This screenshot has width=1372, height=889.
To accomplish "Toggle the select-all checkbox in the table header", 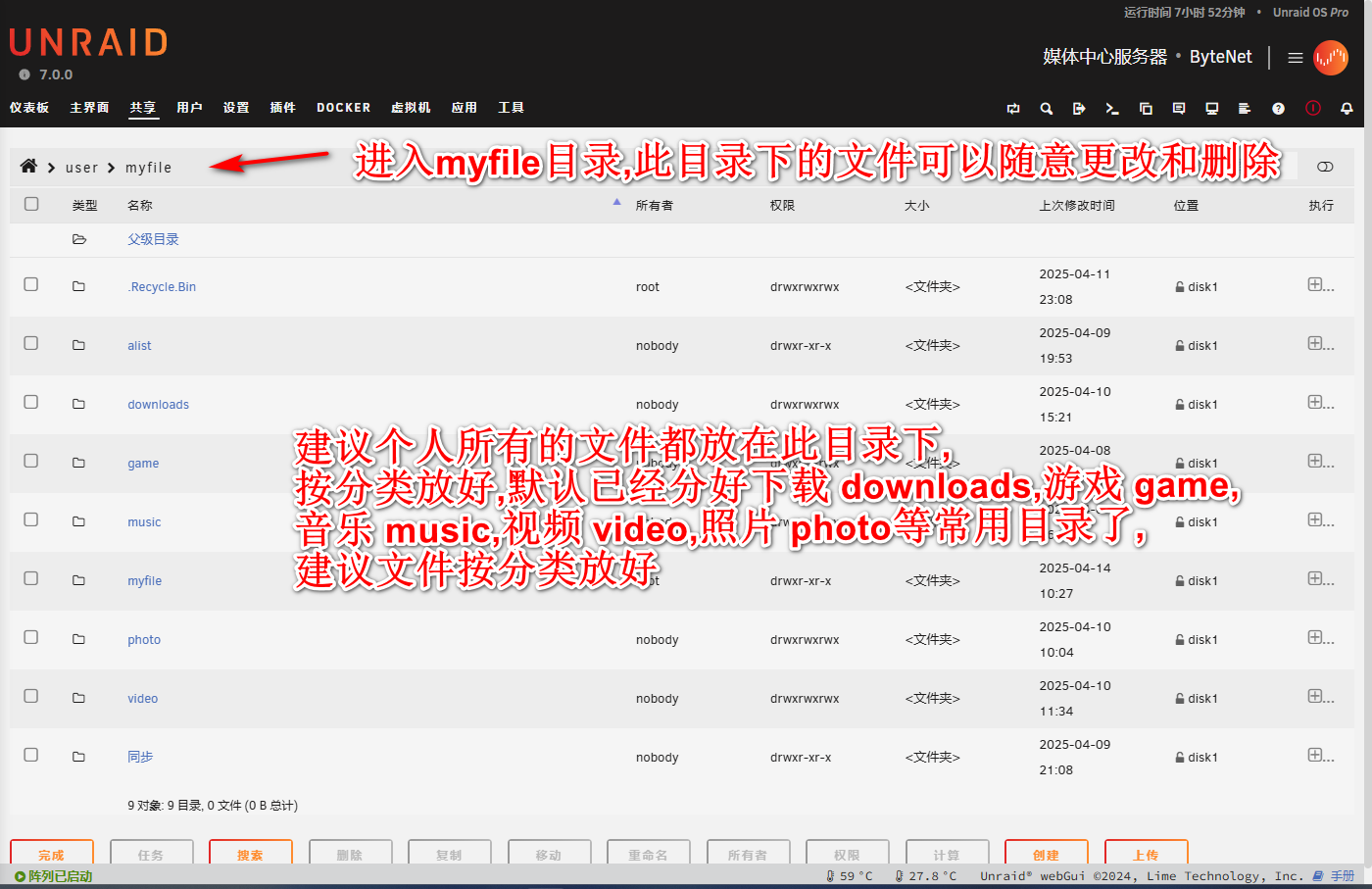I will 31,204.
